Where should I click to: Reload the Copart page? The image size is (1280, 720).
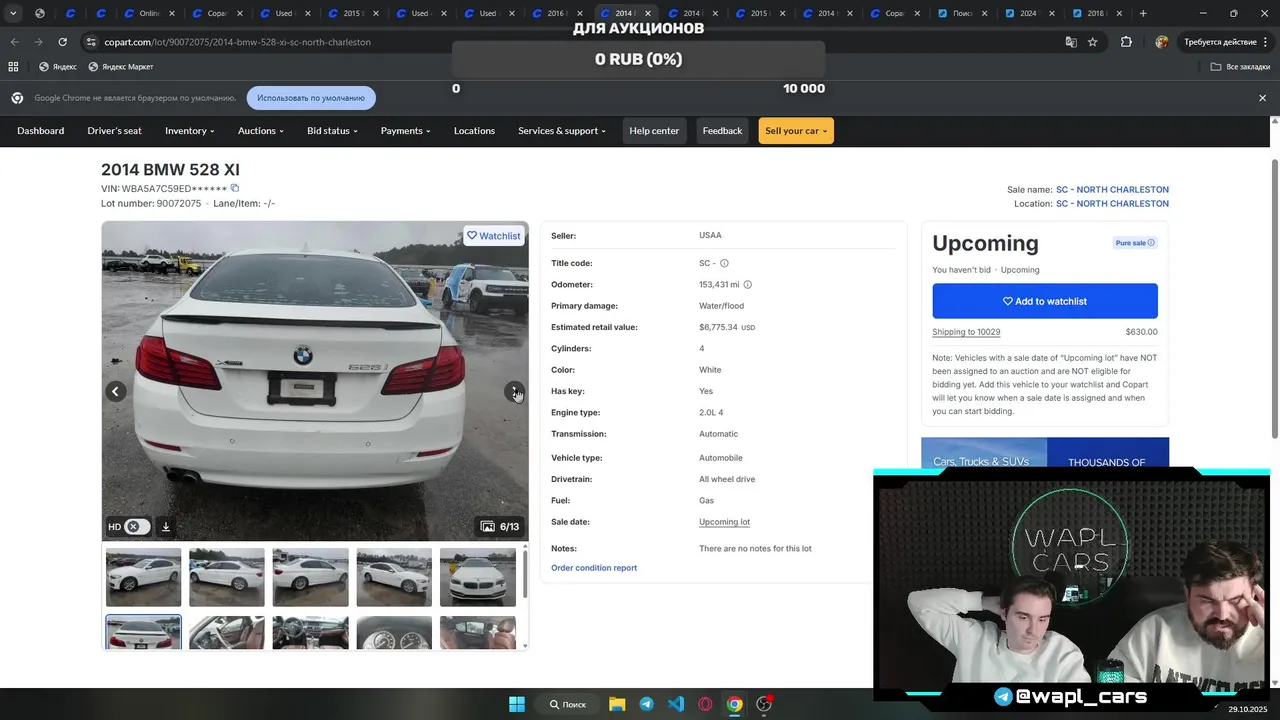[x=62, y=42]
